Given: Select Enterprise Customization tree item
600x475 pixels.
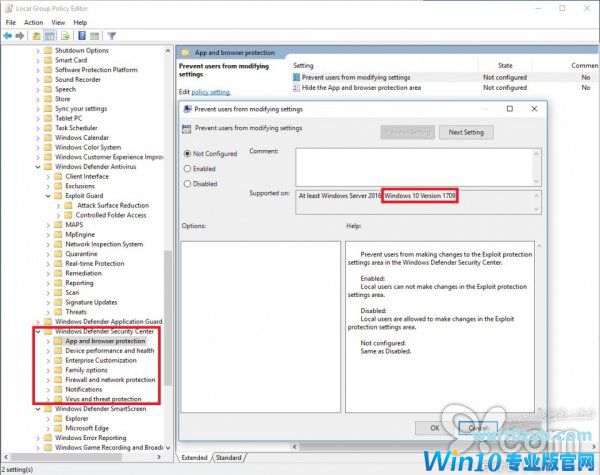Looking at the screenshot, I should tap(101, 360).
